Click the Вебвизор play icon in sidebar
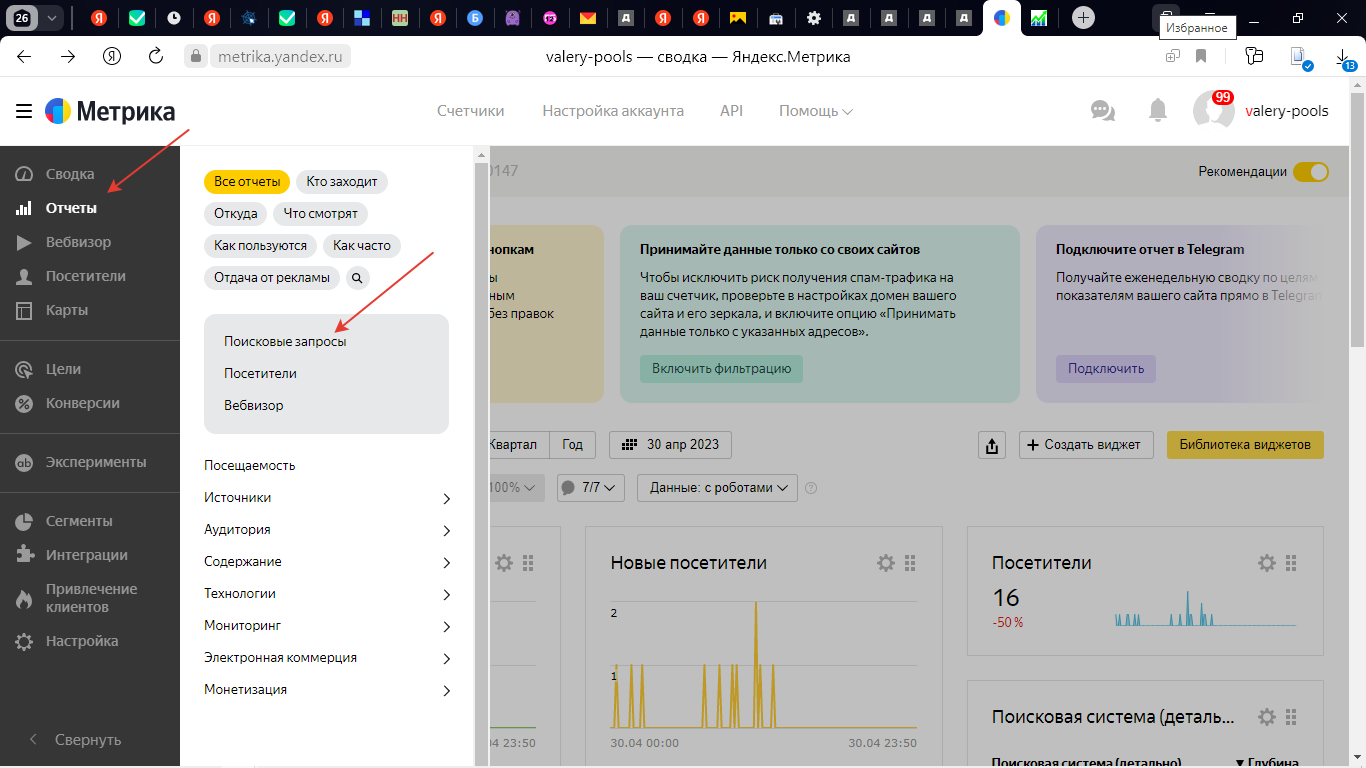This screenshot has width=1366, height=768. (x=24, y=242)
